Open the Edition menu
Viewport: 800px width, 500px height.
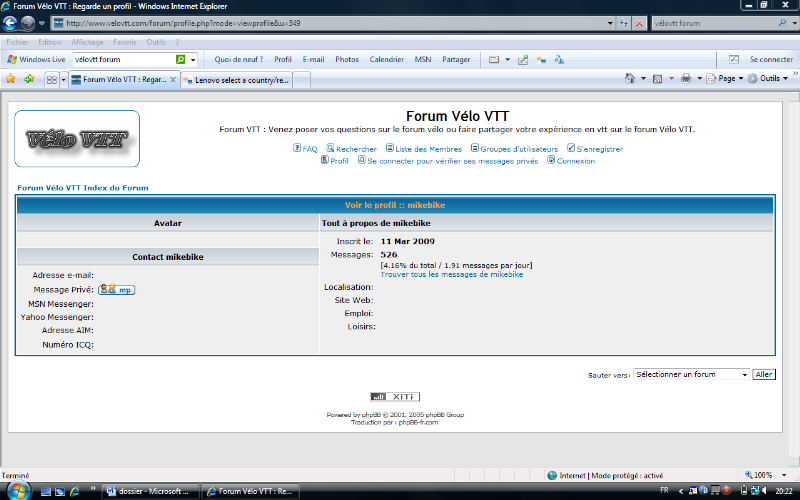(x=49, y=42)
